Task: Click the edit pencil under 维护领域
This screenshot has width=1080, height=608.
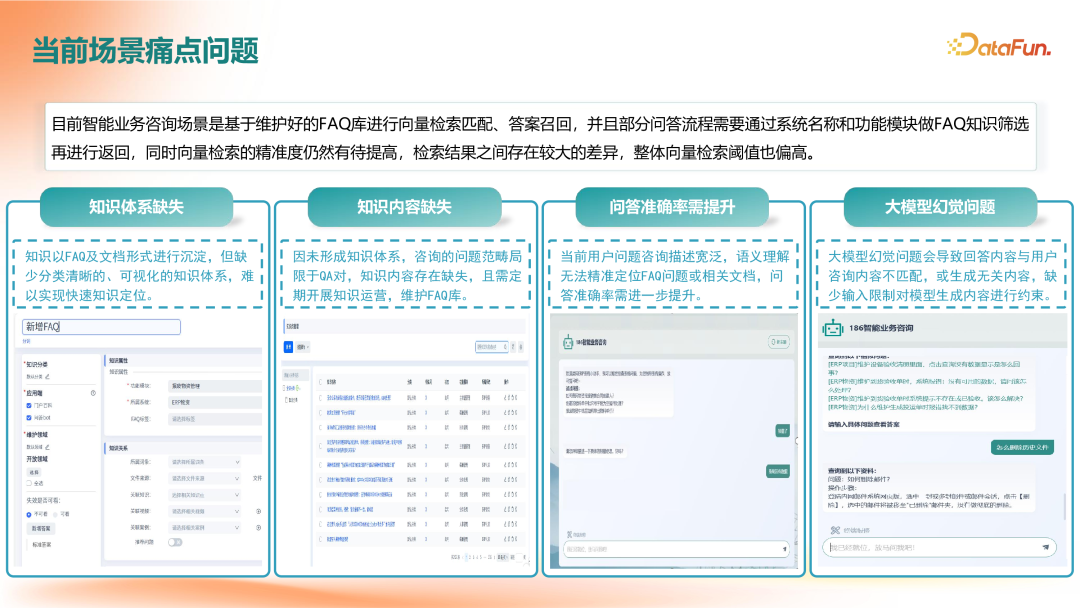Action: (48, 447)
